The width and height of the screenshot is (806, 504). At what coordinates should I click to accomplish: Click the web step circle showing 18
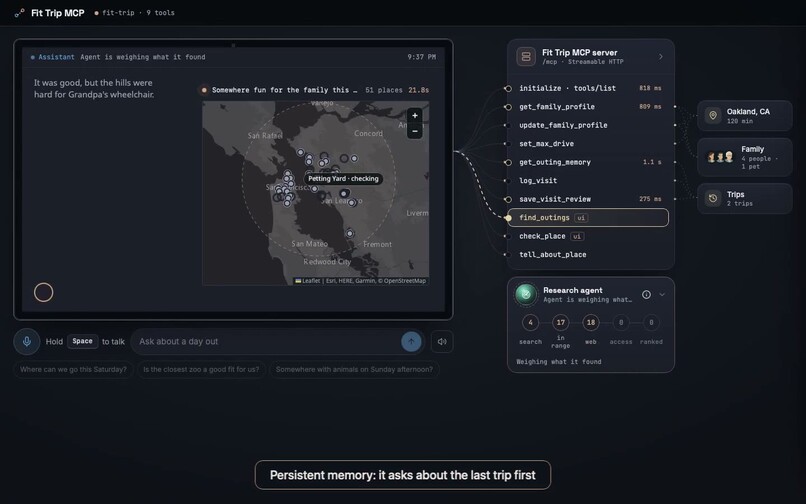591,322
